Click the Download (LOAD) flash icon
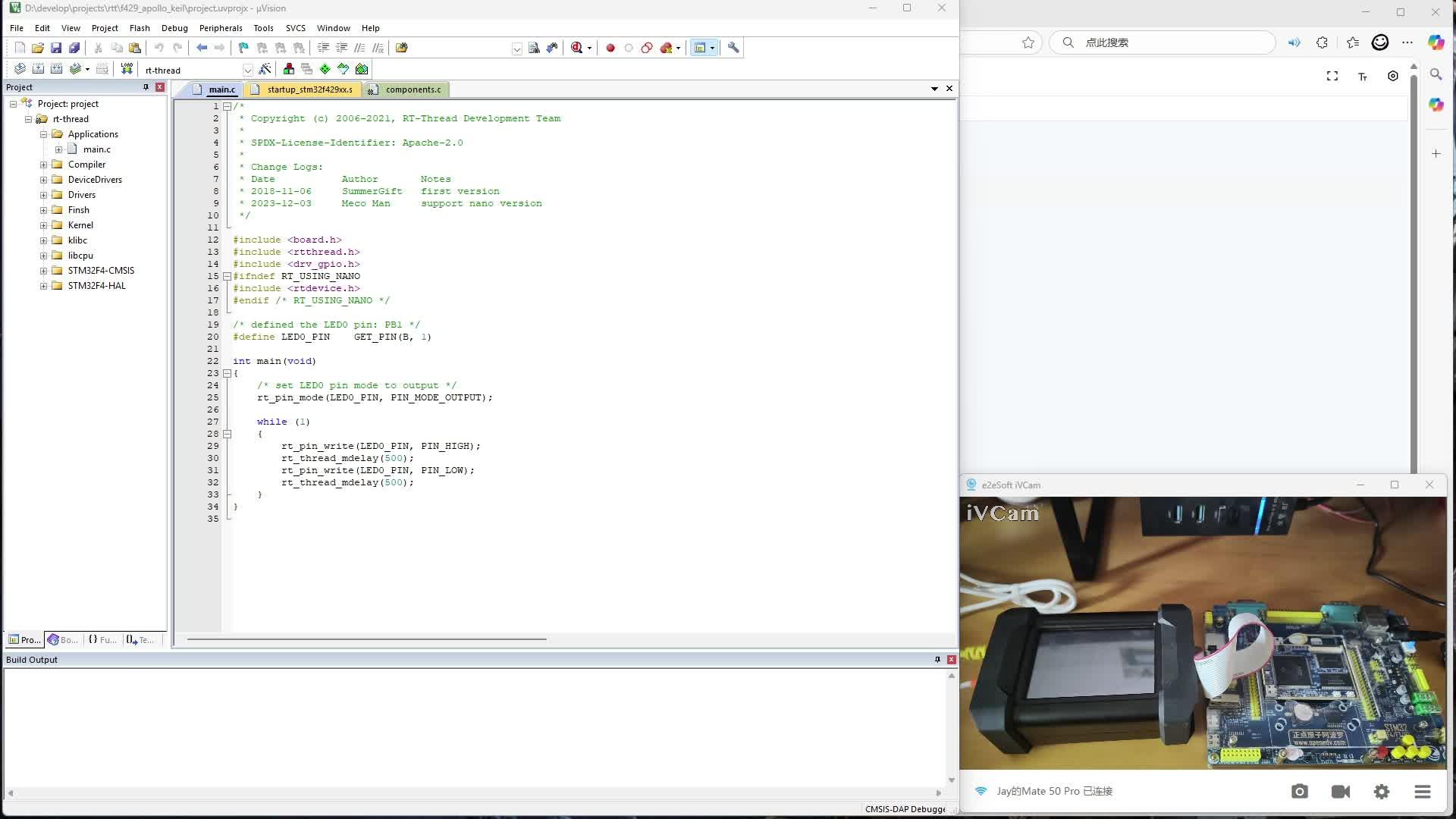Screen dimensions: 1456x819 127,69
